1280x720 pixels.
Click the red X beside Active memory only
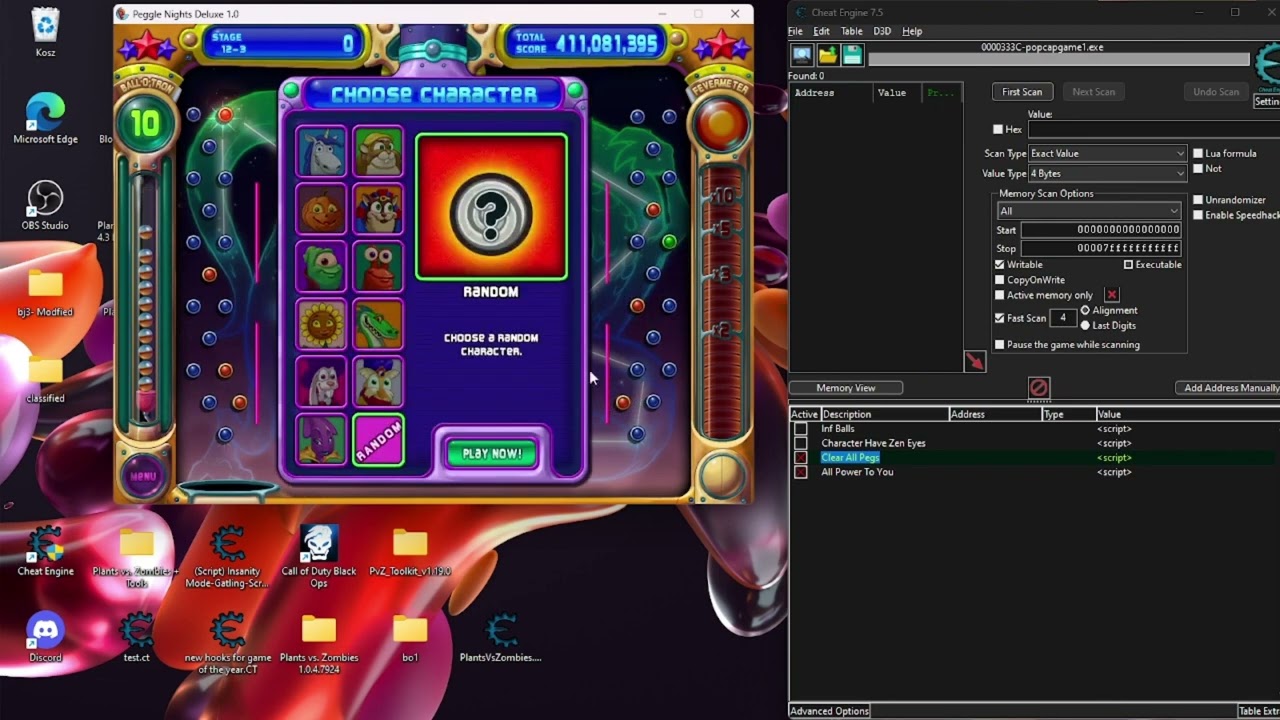coord(1111,295)
